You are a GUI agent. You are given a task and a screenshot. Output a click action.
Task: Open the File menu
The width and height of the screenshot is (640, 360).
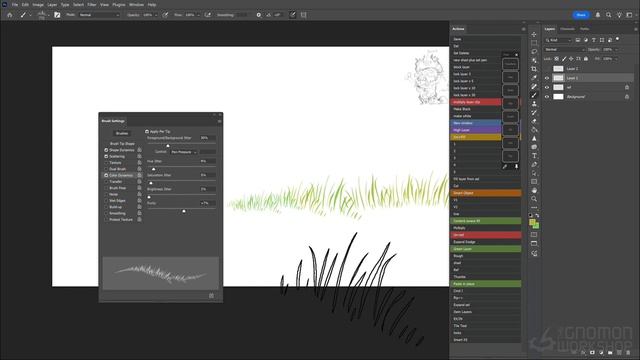point(15,4)
